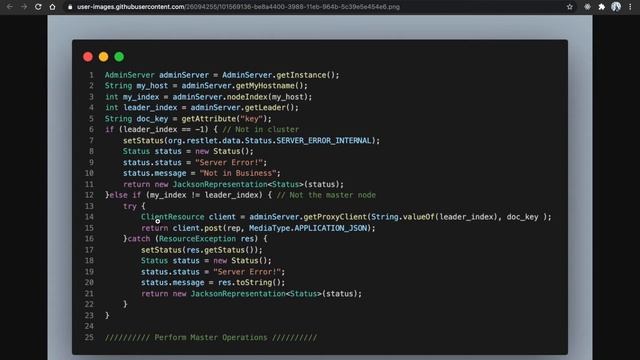The width and height of the screenshot is (640, 360).
Task: Click the line "int my_index = adminServer.nodeIndex(my_host);"
Action: coord(209,97)
